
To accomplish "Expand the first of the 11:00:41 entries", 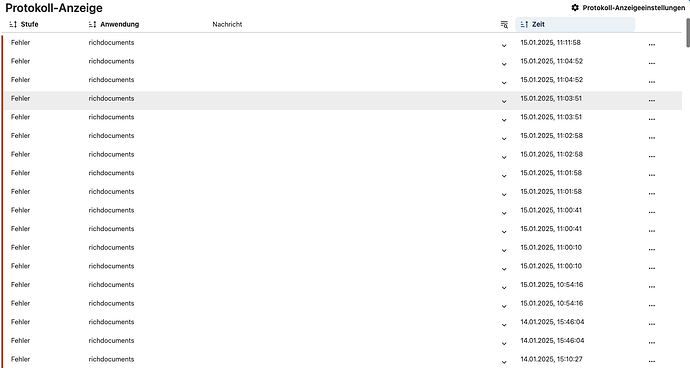I will (x=504, y=213).
